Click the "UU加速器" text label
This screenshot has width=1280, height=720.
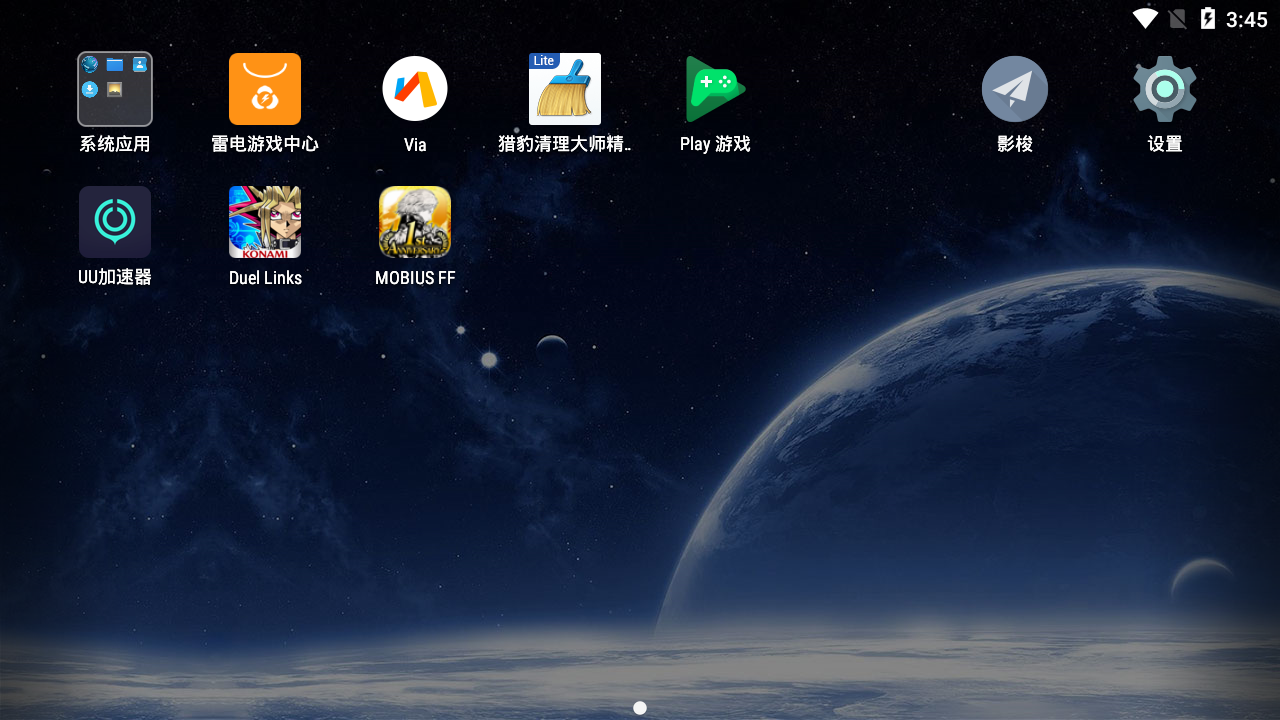(x=115, y=278)
